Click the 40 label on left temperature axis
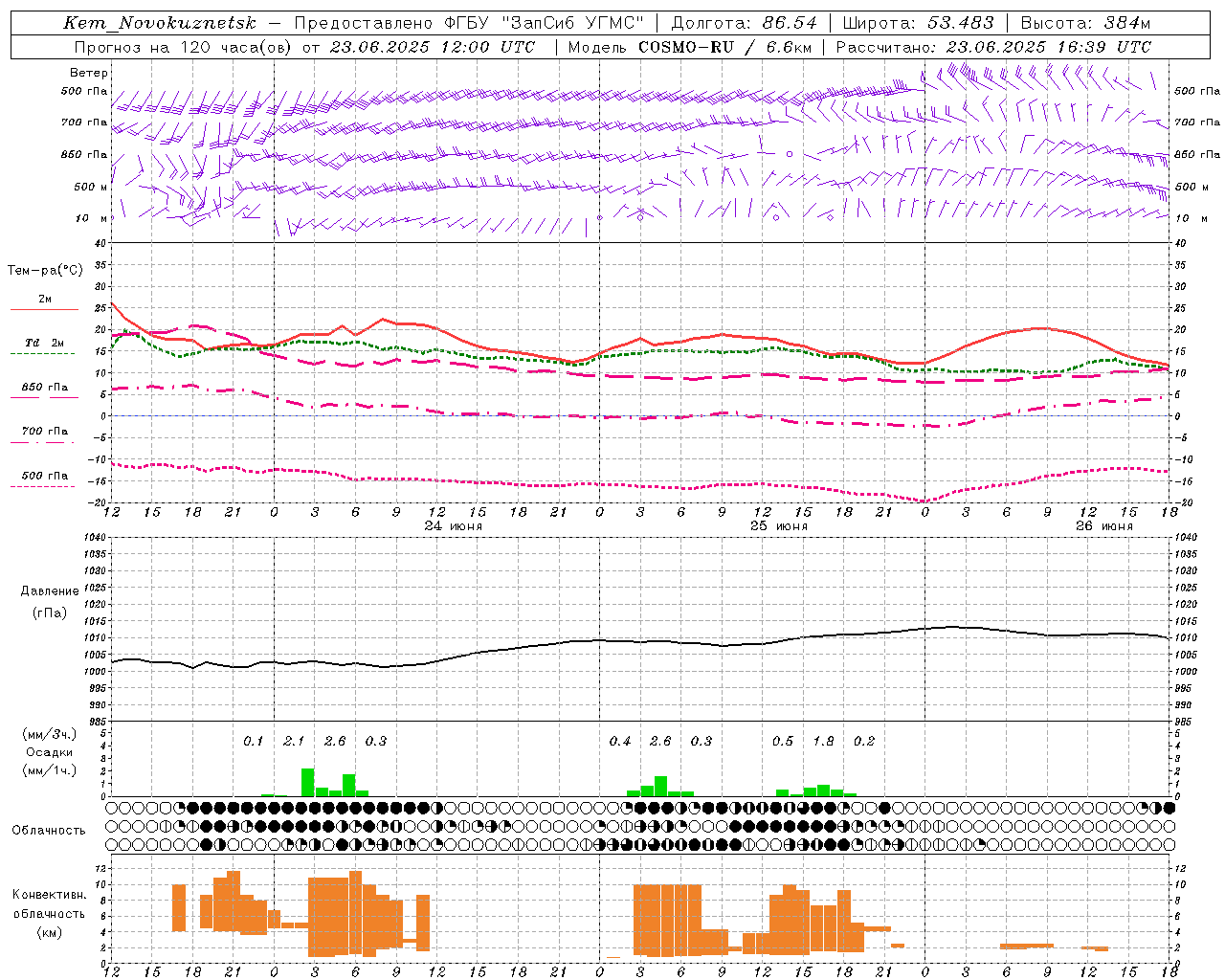Viewport: 1225px width, 980px height. [x=100, y=243]
